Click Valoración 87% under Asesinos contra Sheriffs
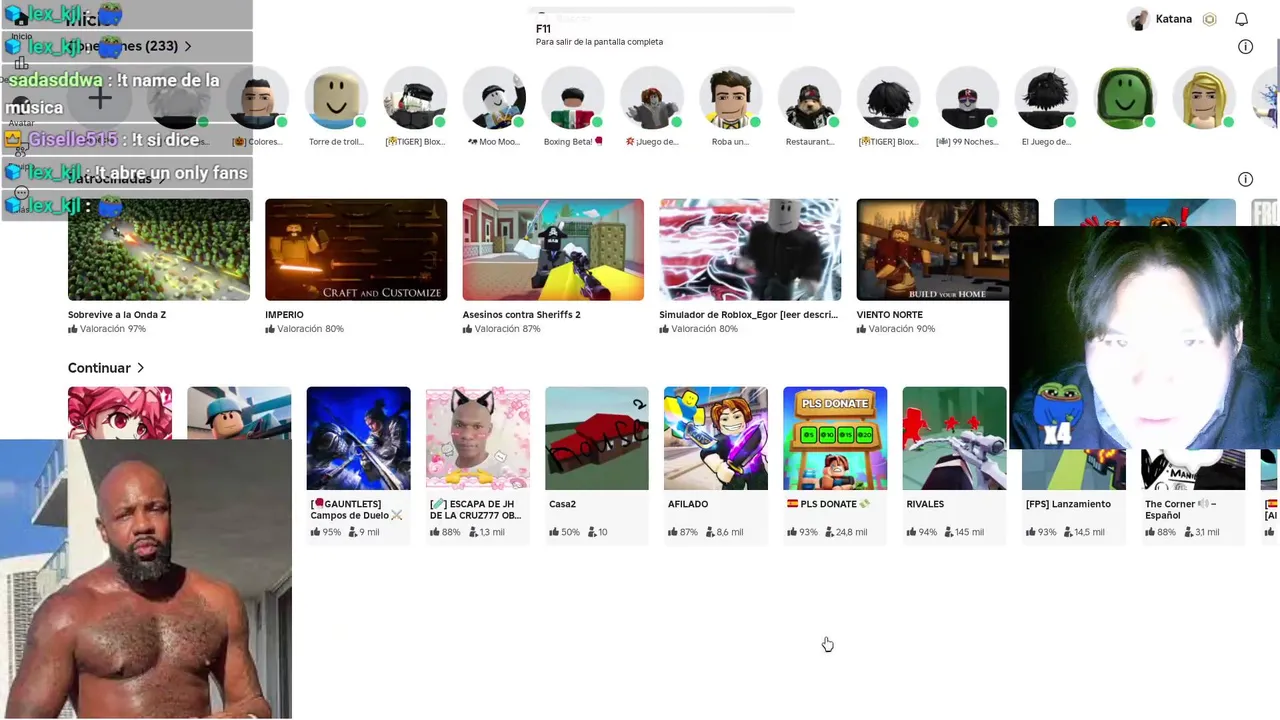The image size is (1280, 720). (507, 329)
